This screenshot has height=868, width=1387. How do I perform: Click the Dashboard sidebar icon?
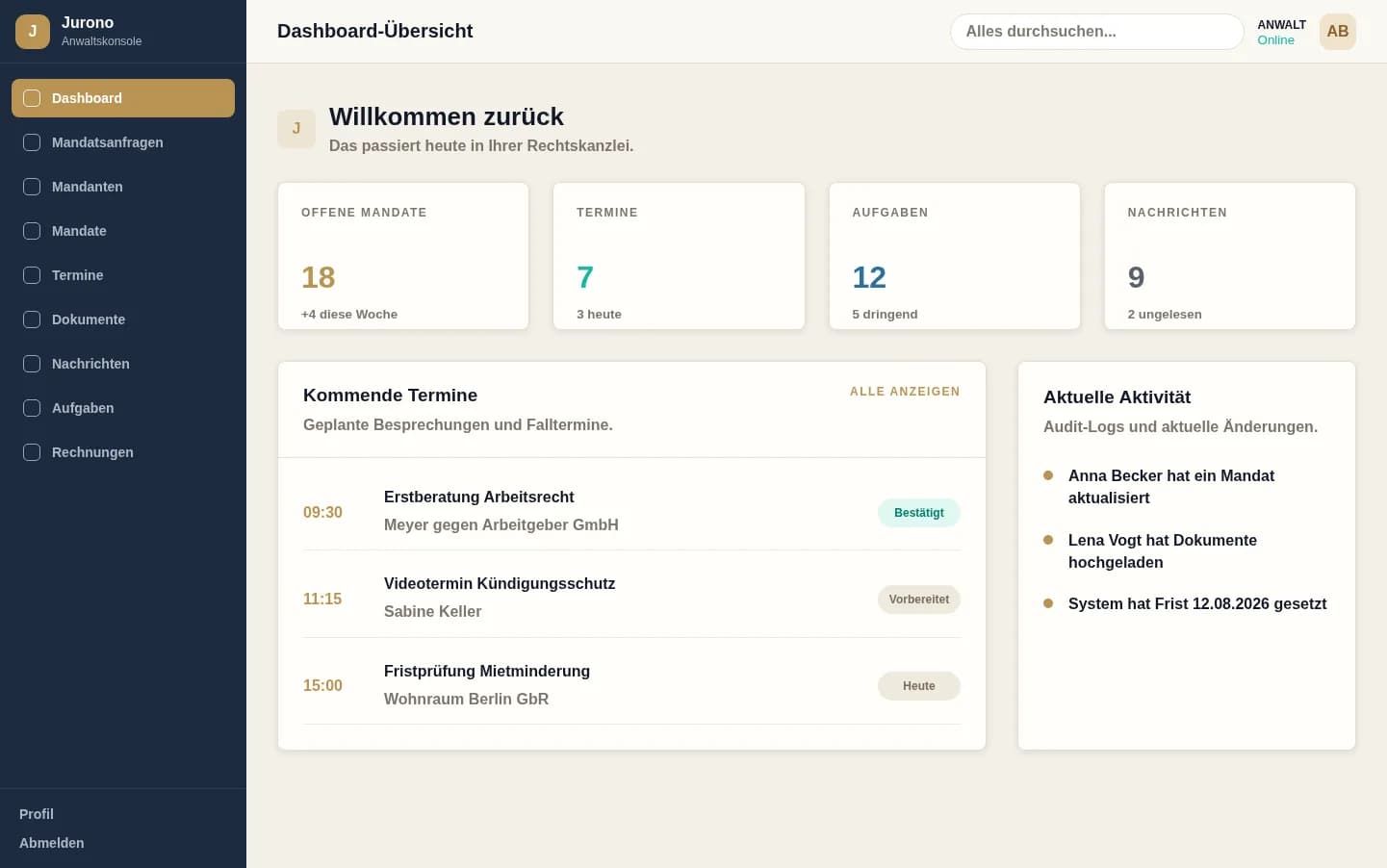tap(32, 98)
